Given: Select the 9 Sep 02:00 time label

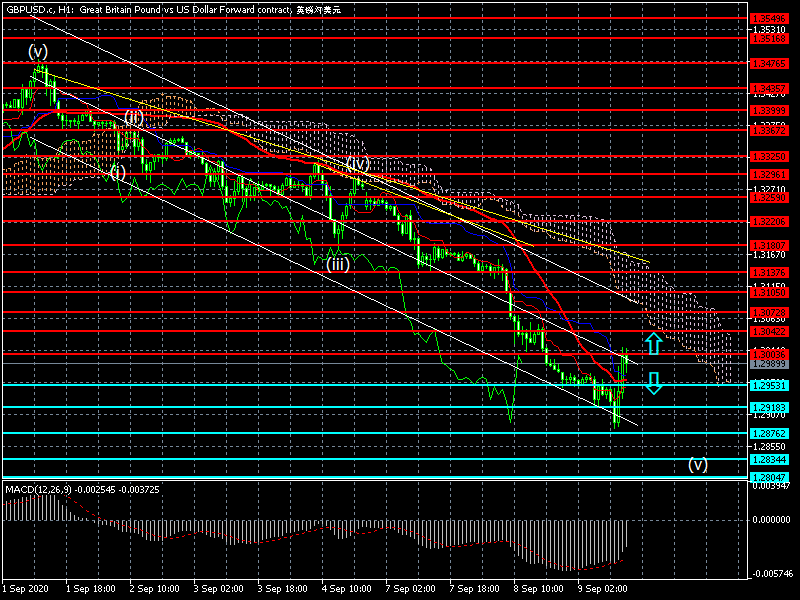Looking at the screenshot, I should pos(603,588).
